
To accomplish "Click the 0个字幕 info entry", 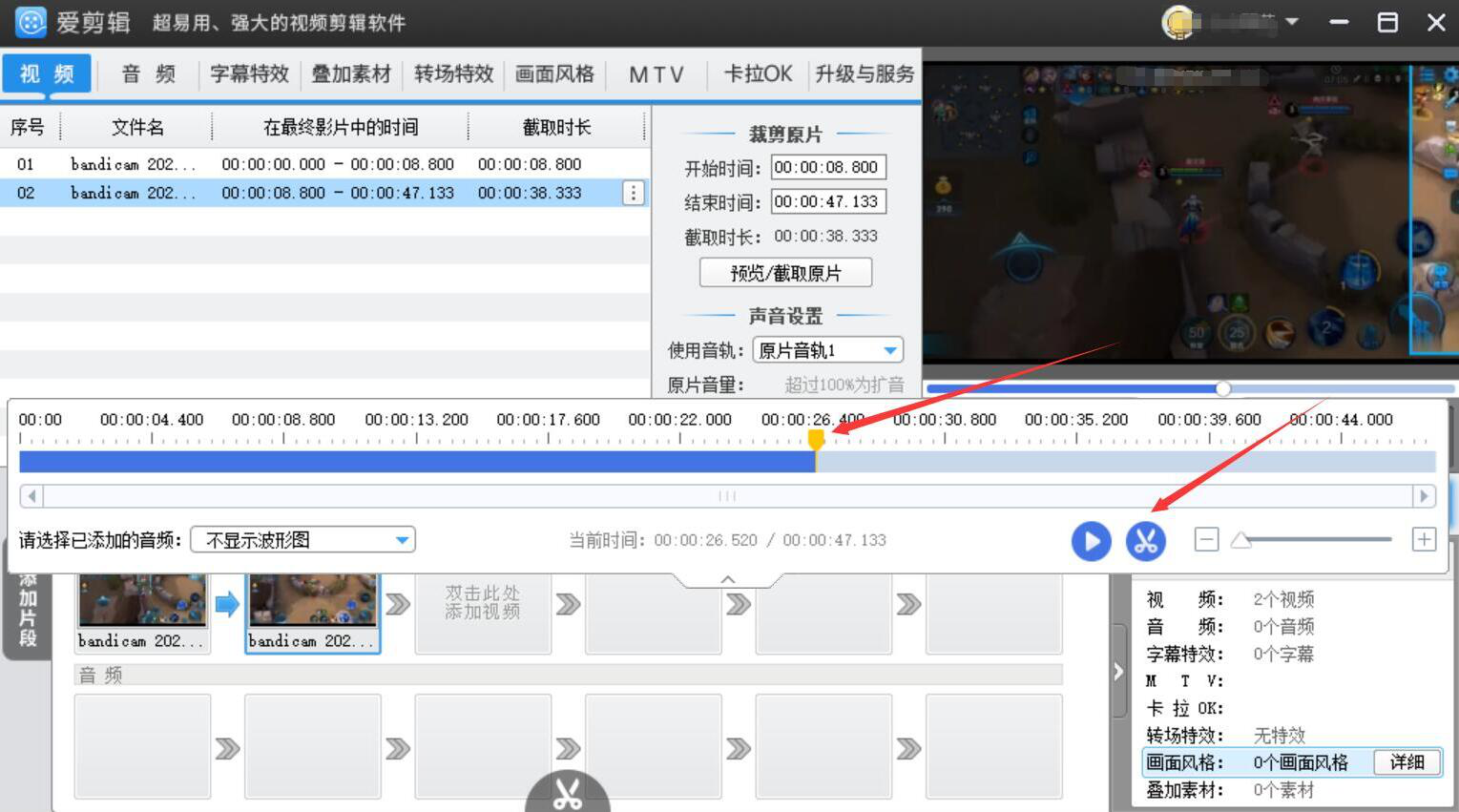I will 1283,655.
